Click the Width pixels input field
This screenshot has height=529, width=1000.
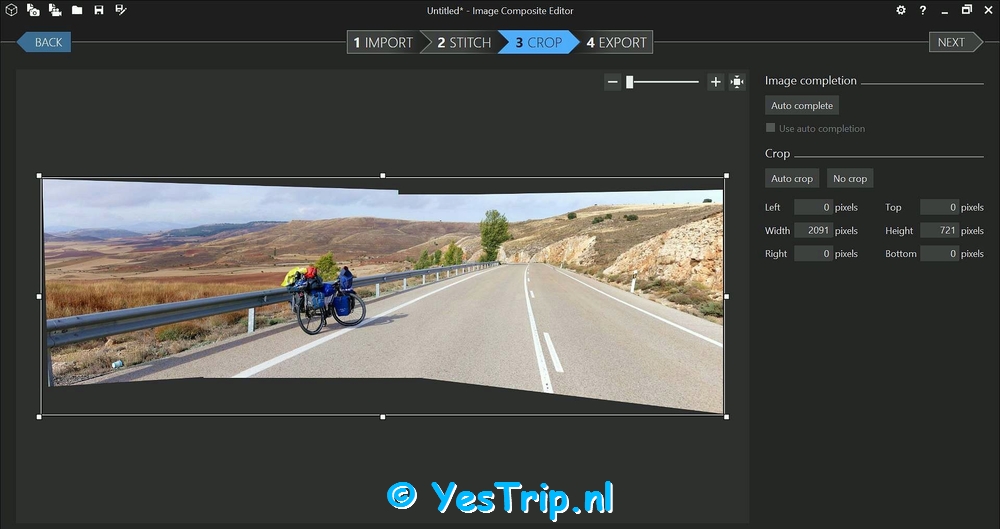[x=813, y=230]
